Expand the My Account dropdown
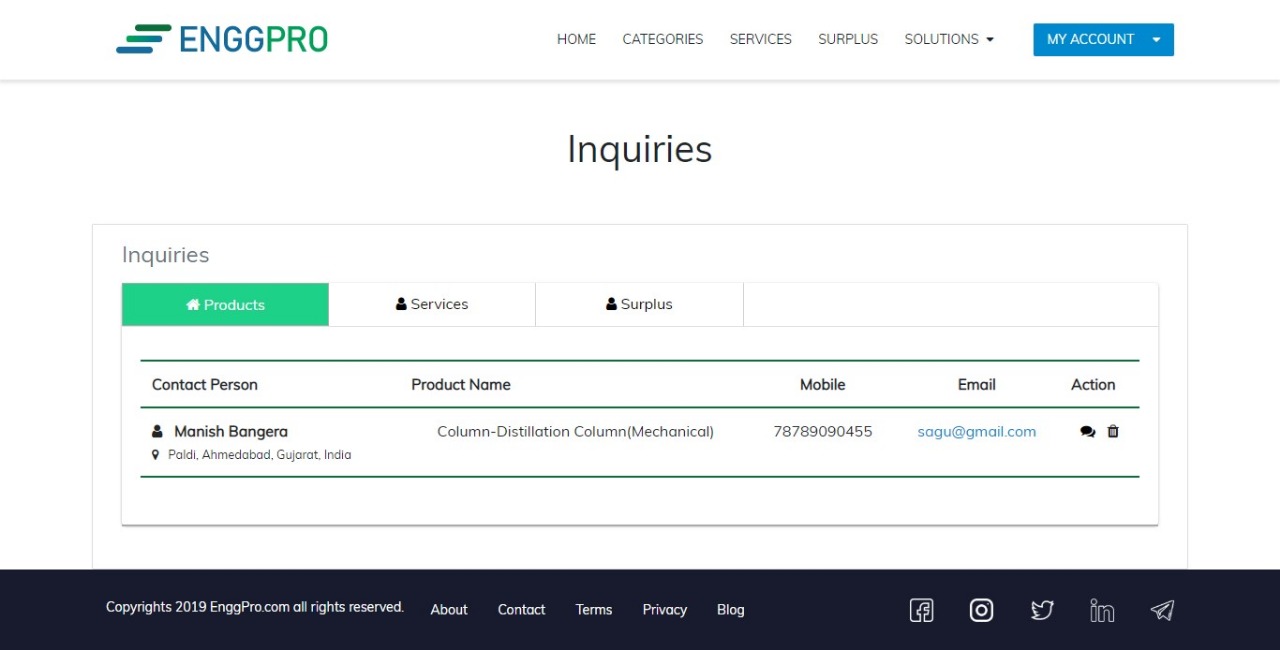1280x650 pixels. pos(1103,40)
